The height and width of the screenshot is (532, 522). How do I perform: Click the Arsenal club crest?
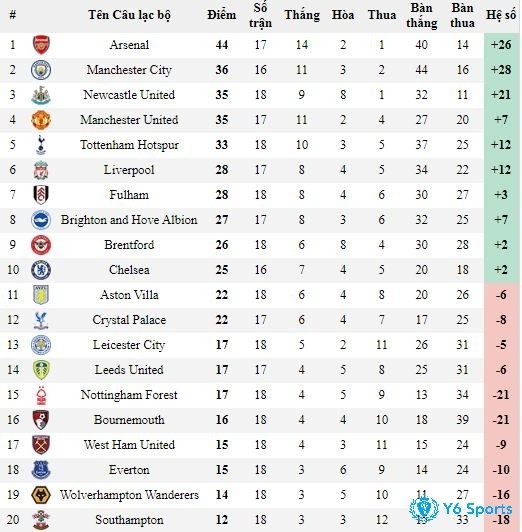[41, 45]
